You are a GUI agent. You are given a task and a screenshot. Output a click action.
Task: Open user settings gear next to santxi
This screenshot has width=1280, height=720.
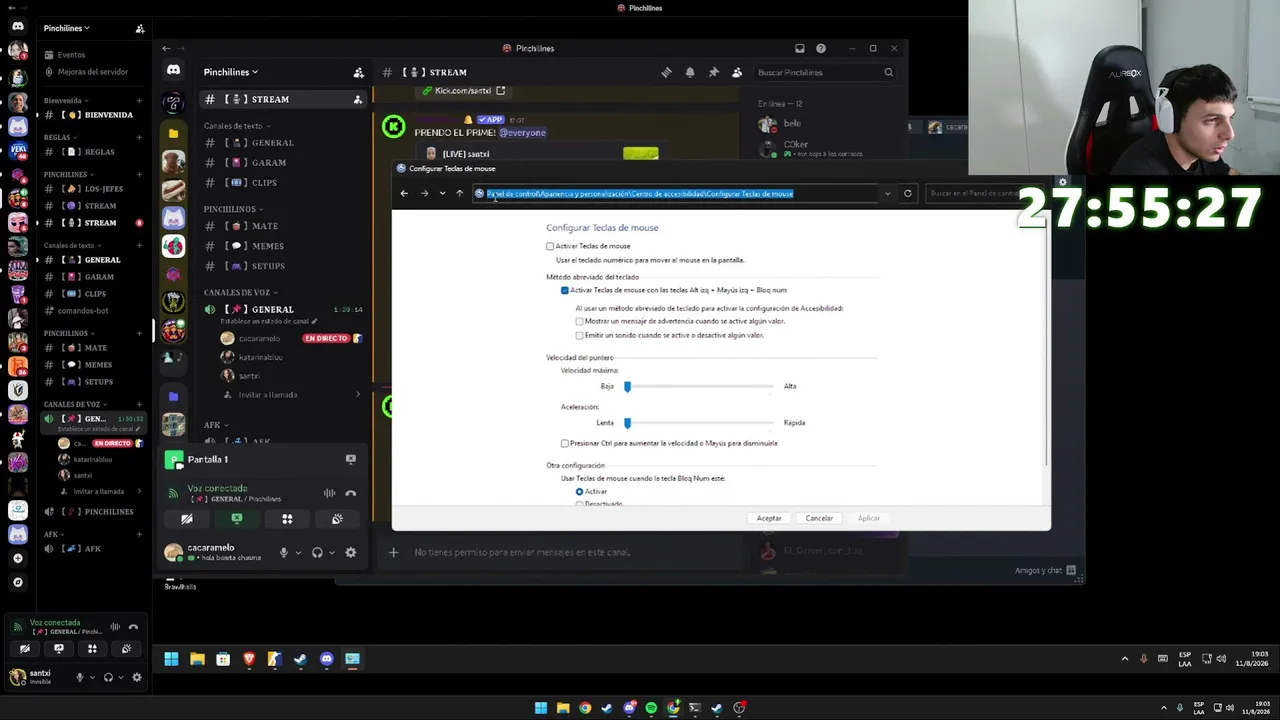137,677
